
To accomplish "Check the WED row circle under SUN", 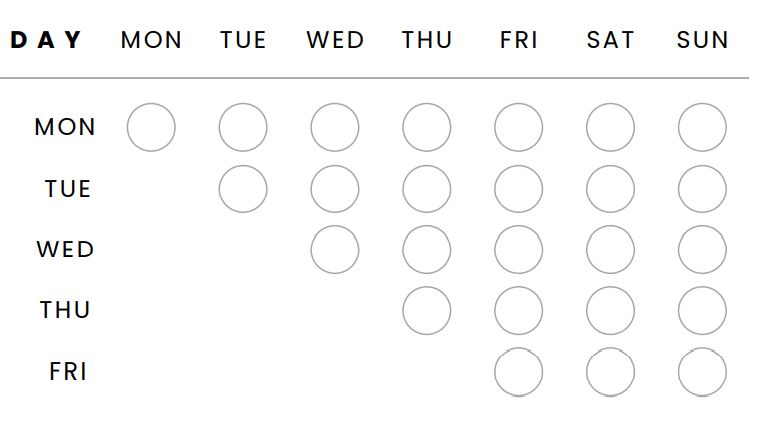I will coord(702,250).
